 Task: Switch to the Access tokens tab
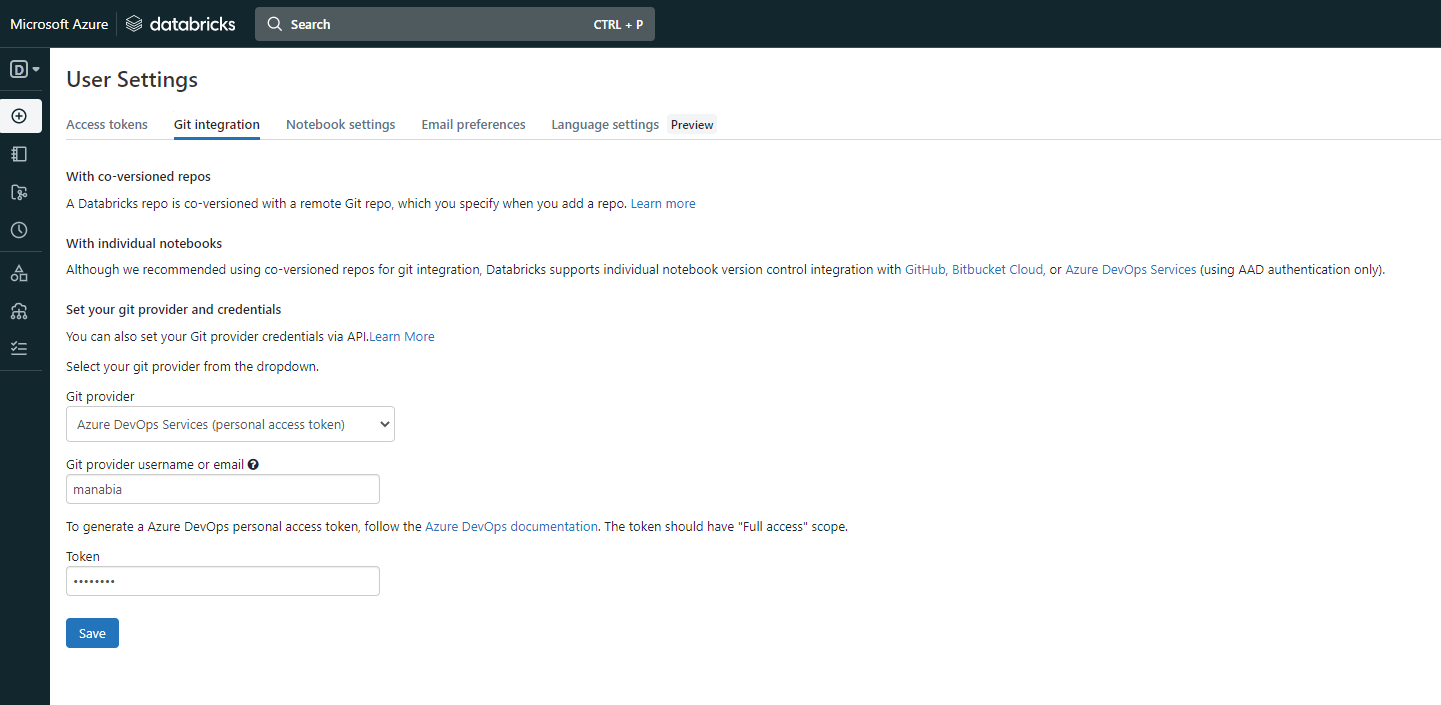tap(107, 125)
